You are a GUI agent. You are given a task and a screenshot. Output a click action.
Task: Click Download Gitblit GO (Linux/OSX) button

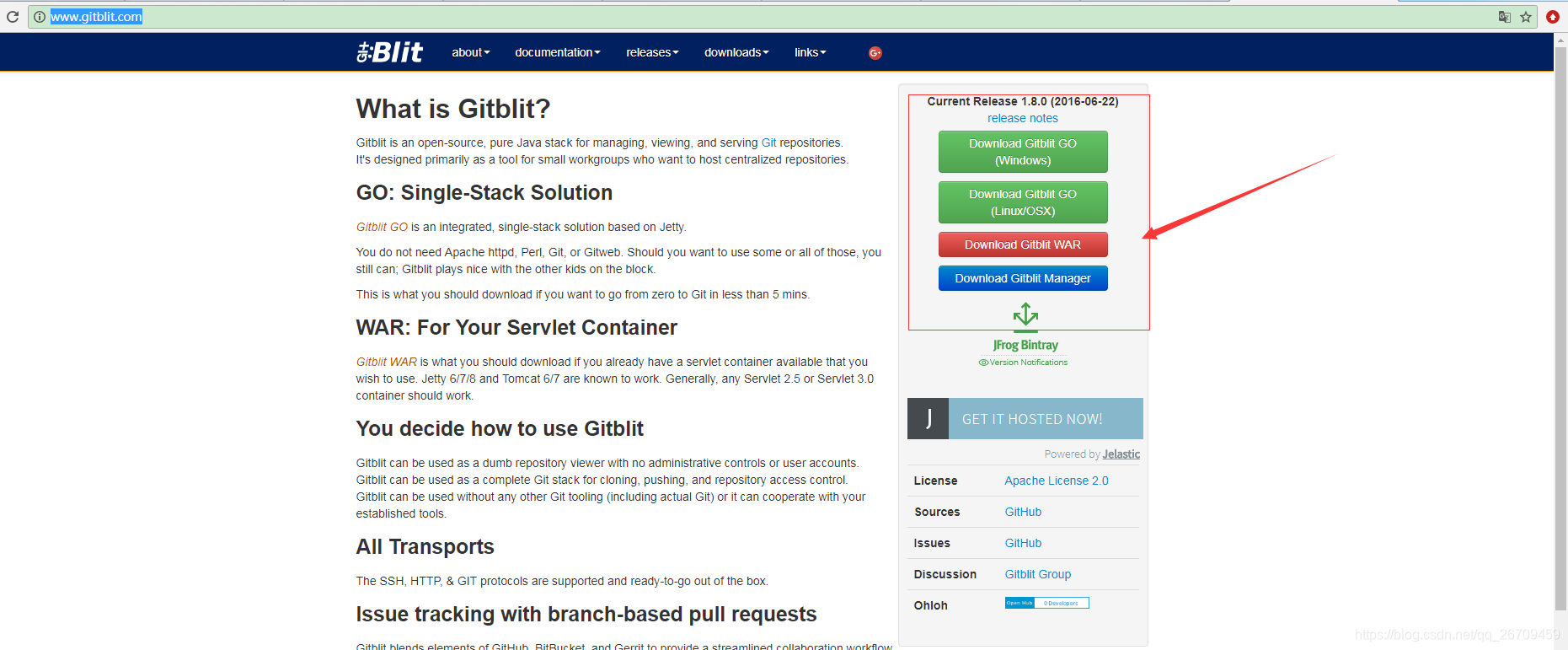point(1023,202)
